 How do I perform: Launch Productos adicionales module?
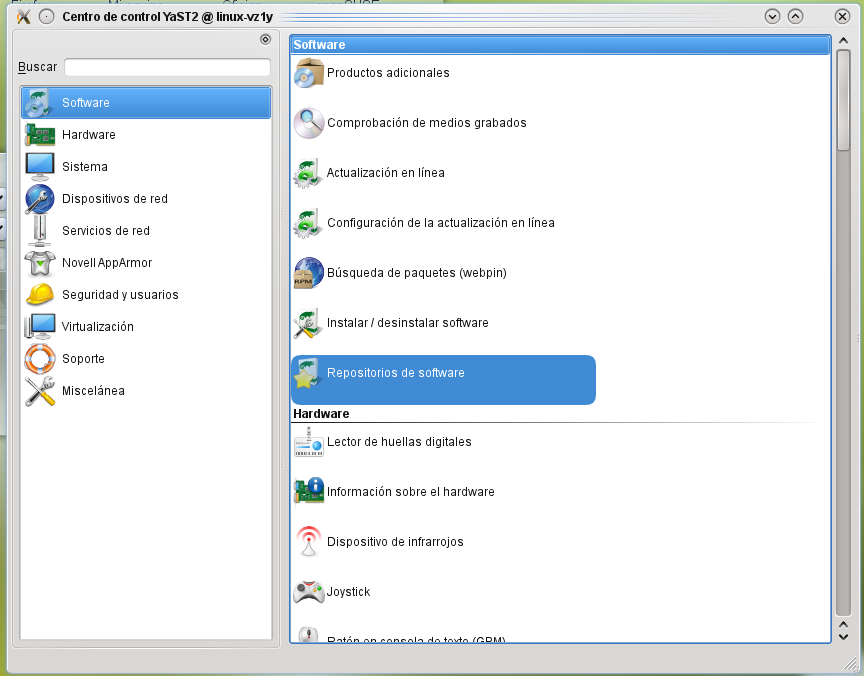click(x=388, y=73)
